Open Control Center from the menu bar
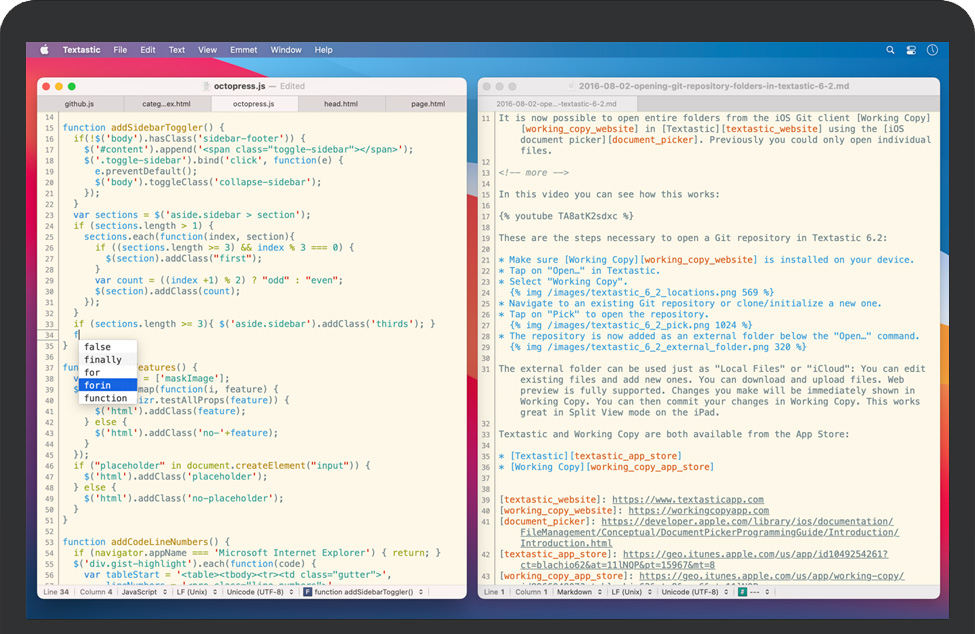Viewport: 975px width, 634px height. pos(911,50)
